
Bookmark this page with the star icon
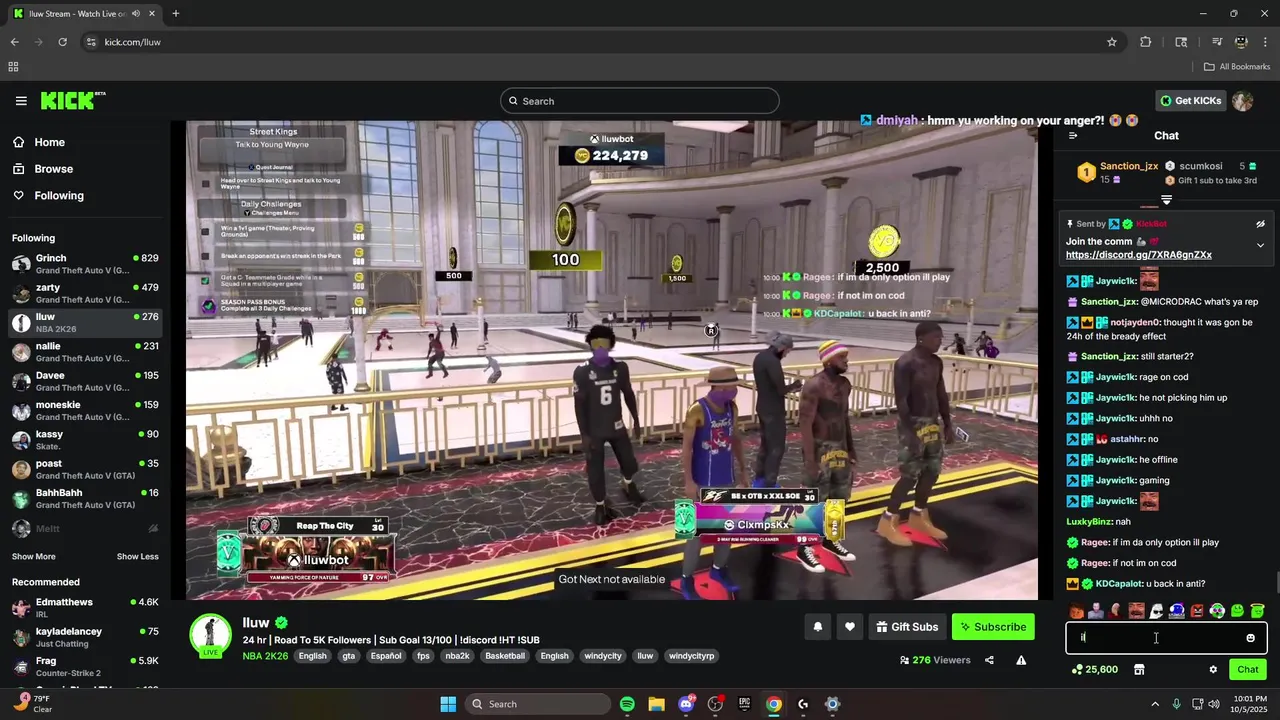1111,42
